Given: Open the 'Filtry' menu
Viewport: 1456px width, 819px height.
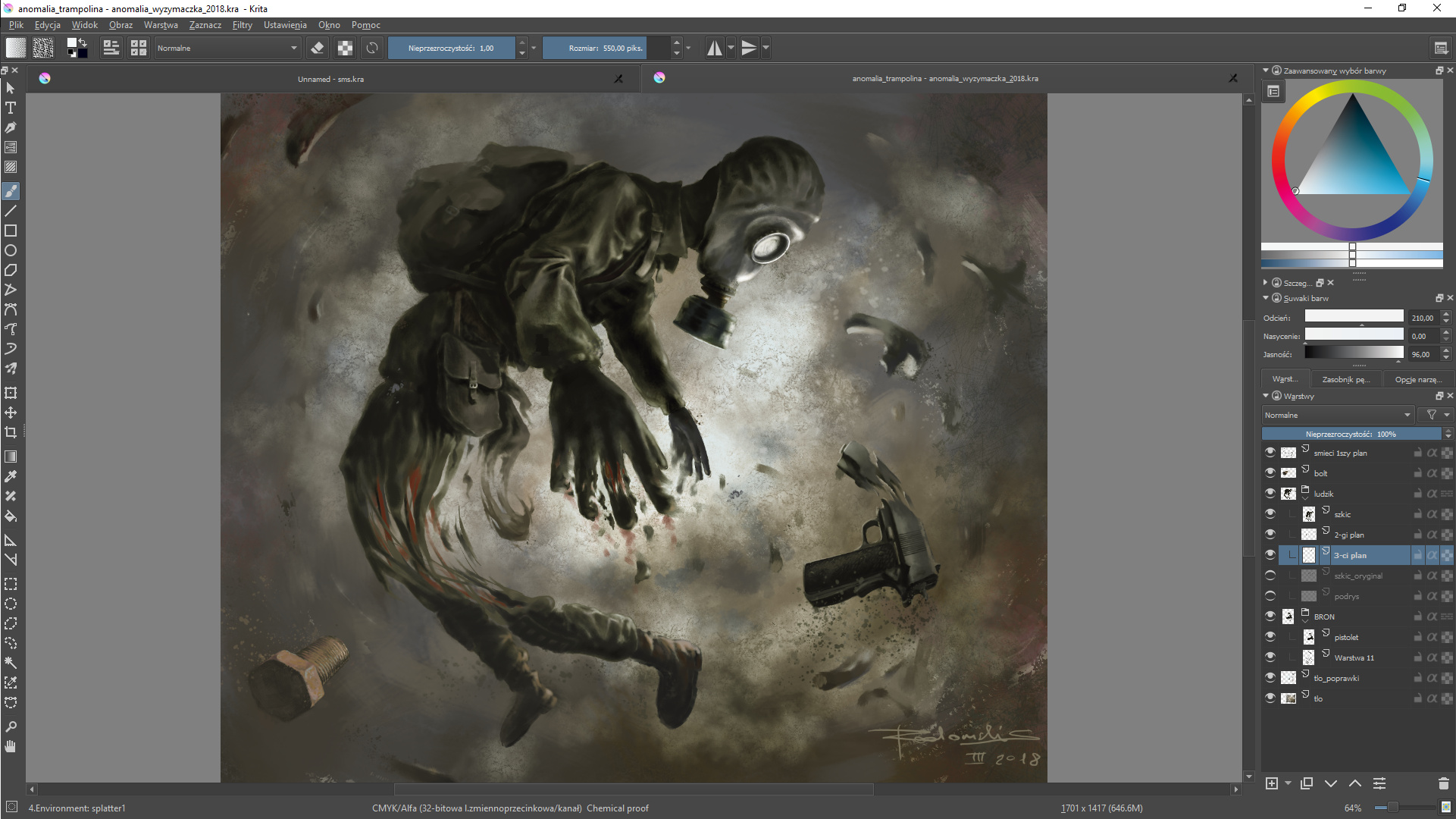Looking at the screenshot, I should tap(243, 25).
